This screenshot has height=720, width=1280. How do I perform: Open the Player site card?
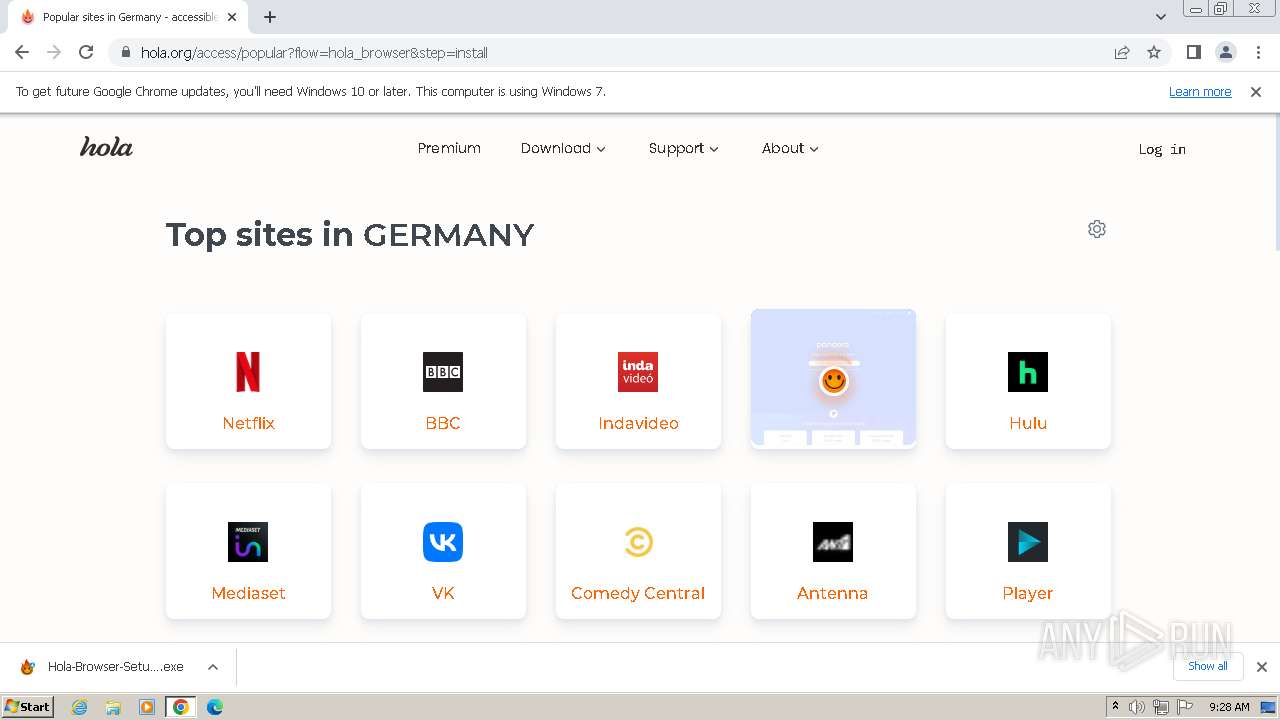click(1028, 551)
